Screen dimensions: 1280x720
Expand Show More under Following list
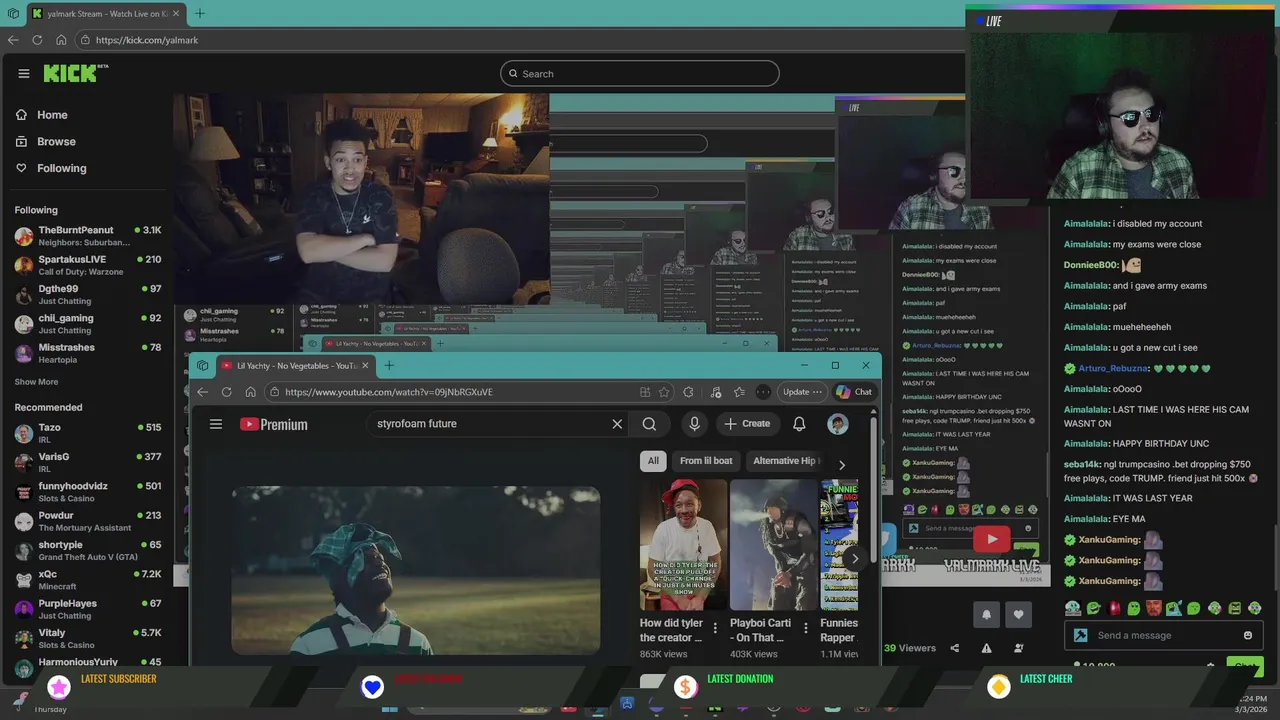click(x=36, y=382)
